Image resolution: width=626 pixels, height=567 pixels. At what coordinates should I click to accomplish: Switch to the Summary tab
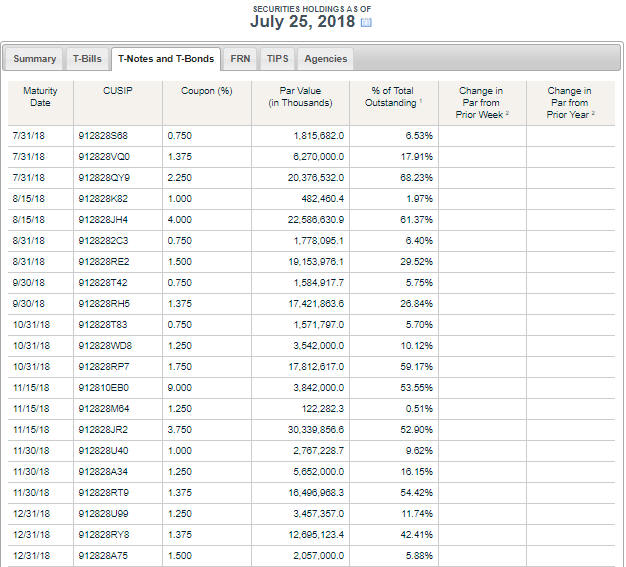coord(35,59)
